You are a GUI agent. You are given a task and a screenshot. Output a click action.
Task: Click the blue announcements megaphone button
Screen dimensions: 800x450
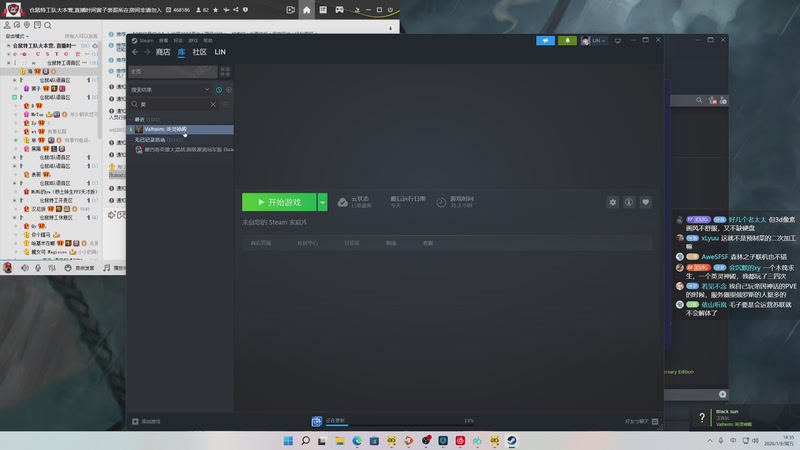coord(545,40)
